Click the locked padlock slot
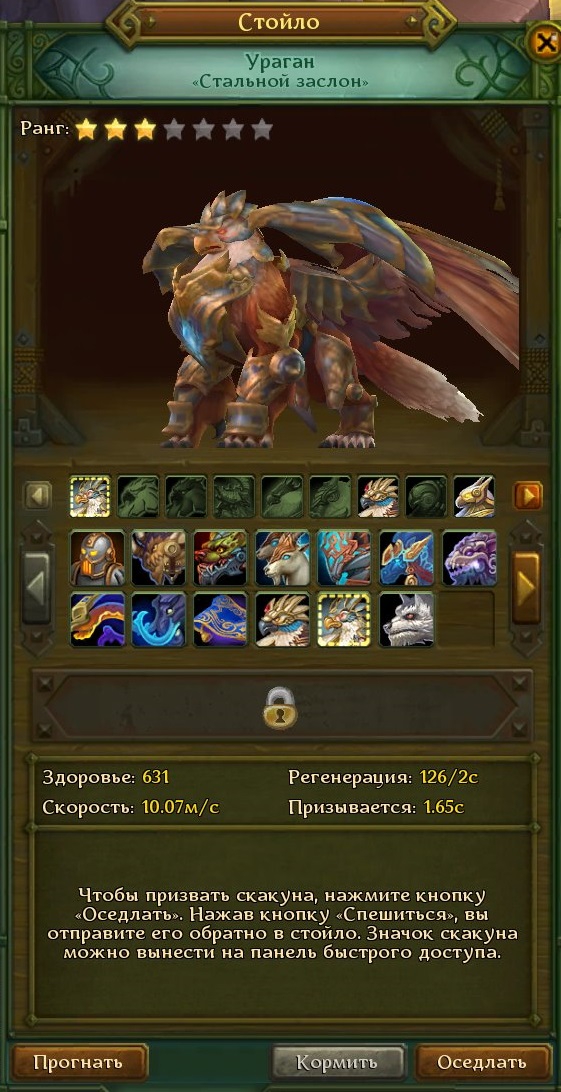The width and height of the screenshot is (561, 1092). click(280, 706)
